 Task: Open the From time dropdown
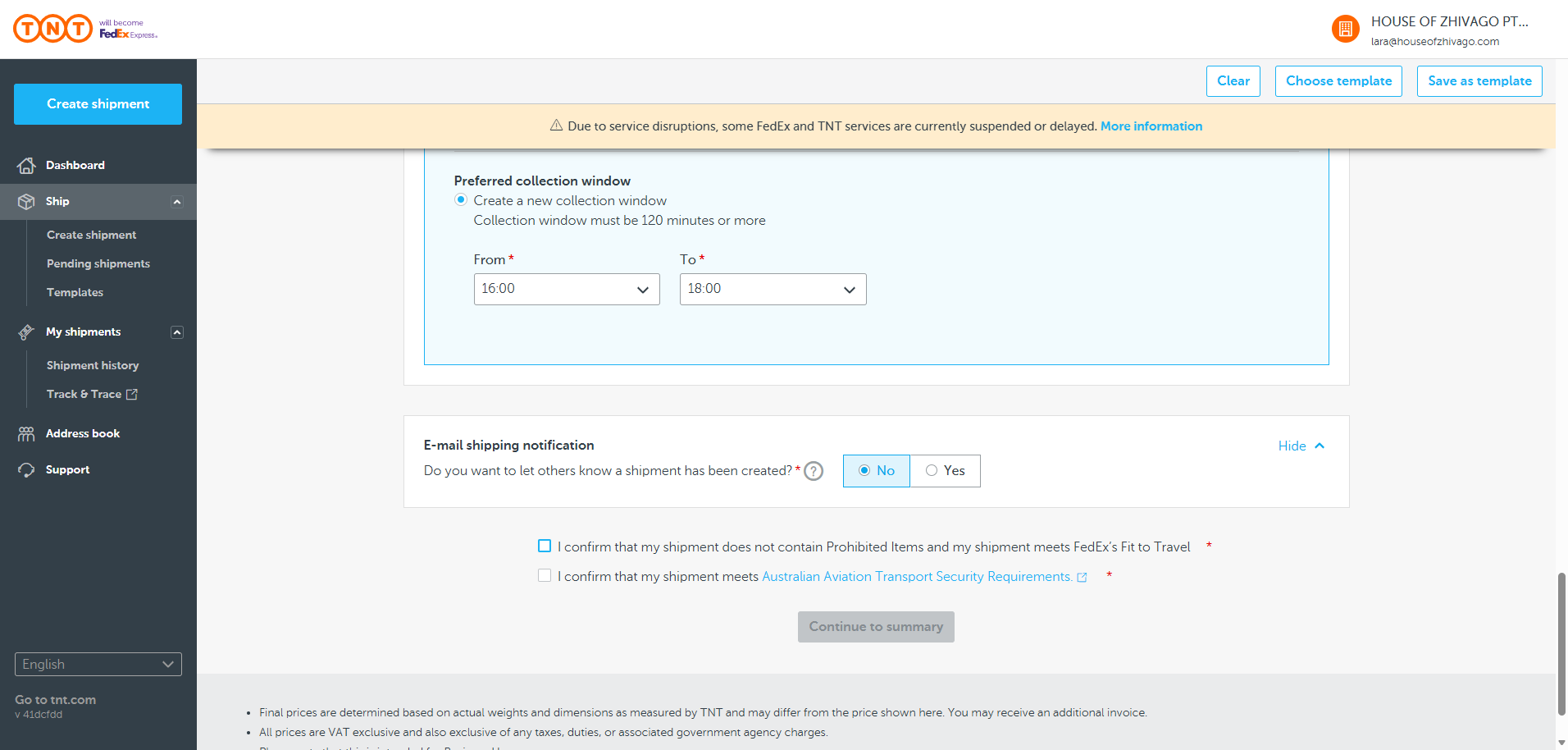pyautogui.click(x=567, y=290)
